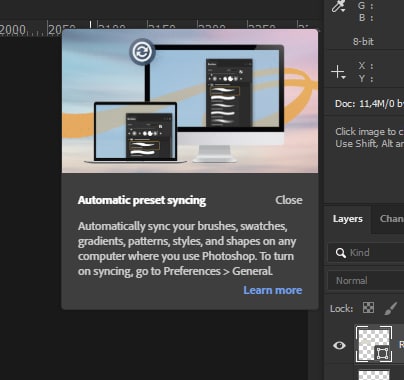The width and height of the screenshot is (404, 380).
Task: Click the Automatic preset syncing heading
Action: [142, 200]
